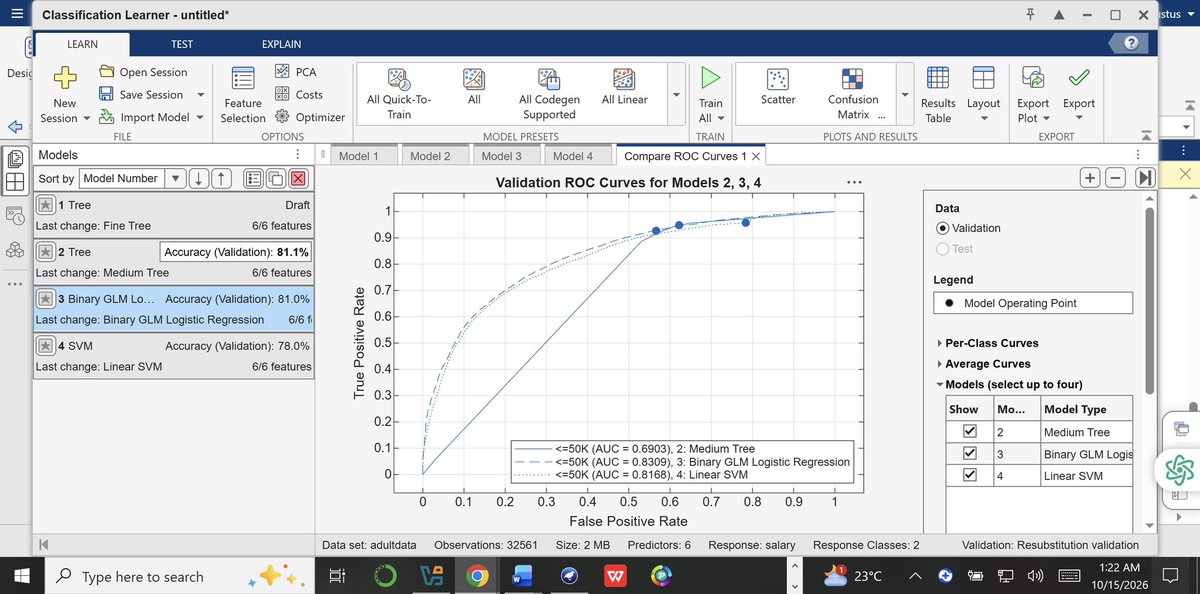This screenshot has width=1200, height=594.
Task: Open the Confusion Matrix plot
Action: coord(853,94)
